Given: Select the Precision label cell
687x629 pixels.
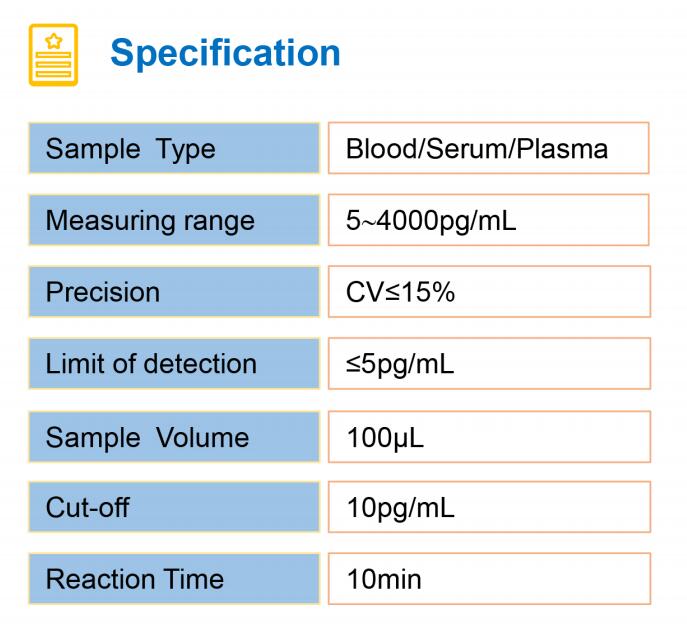Looking at the screenshot, I should [x=174, y=292].
